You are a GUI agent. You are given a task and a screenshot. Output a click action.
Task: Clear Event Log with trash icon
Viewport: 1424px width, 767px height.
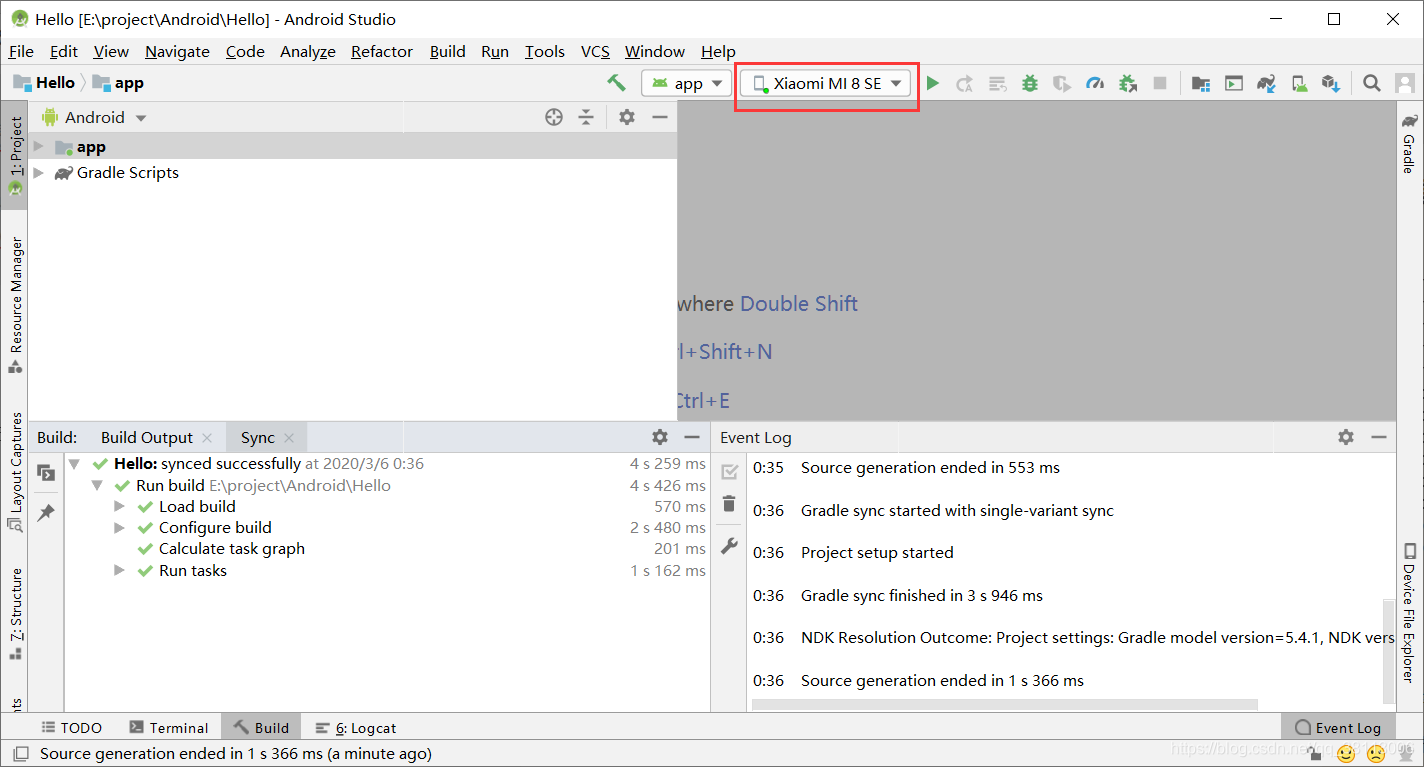(x=729, y=504)
